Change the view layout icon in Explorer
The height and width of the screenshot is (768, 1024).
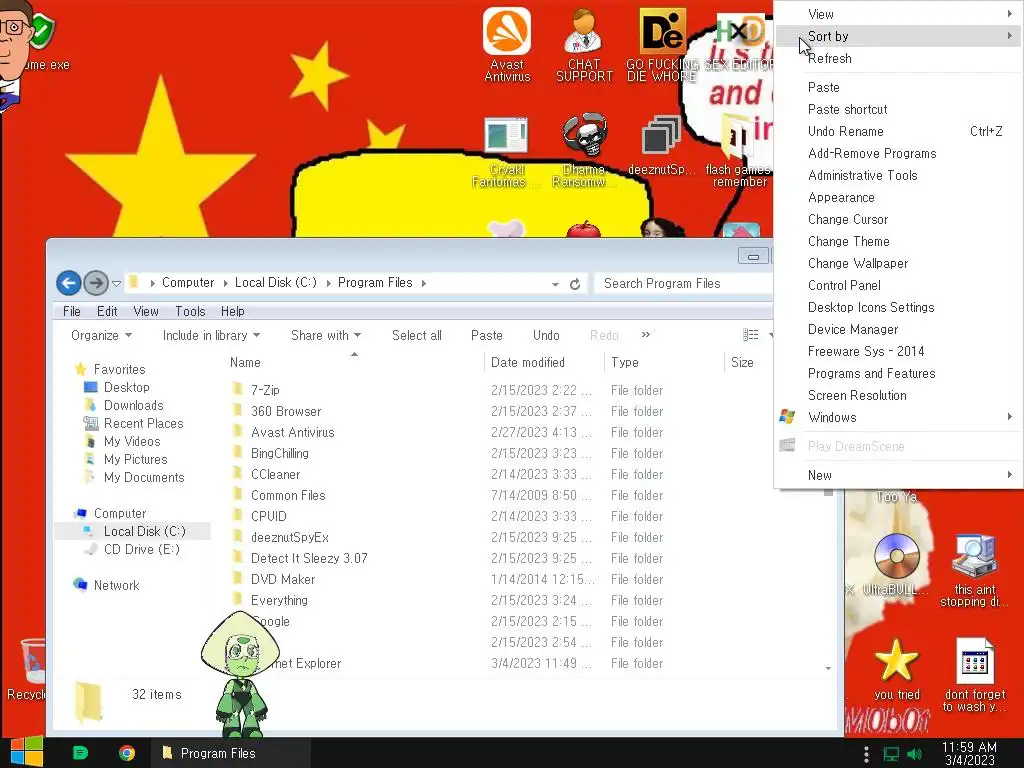[x=751, y=335]
